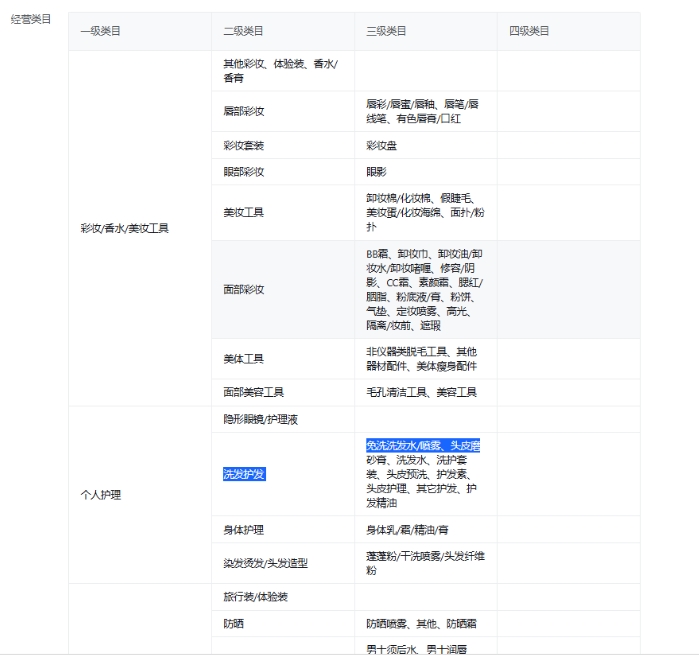
Task: Click the 美体工具 category cell
Action: 244,358
